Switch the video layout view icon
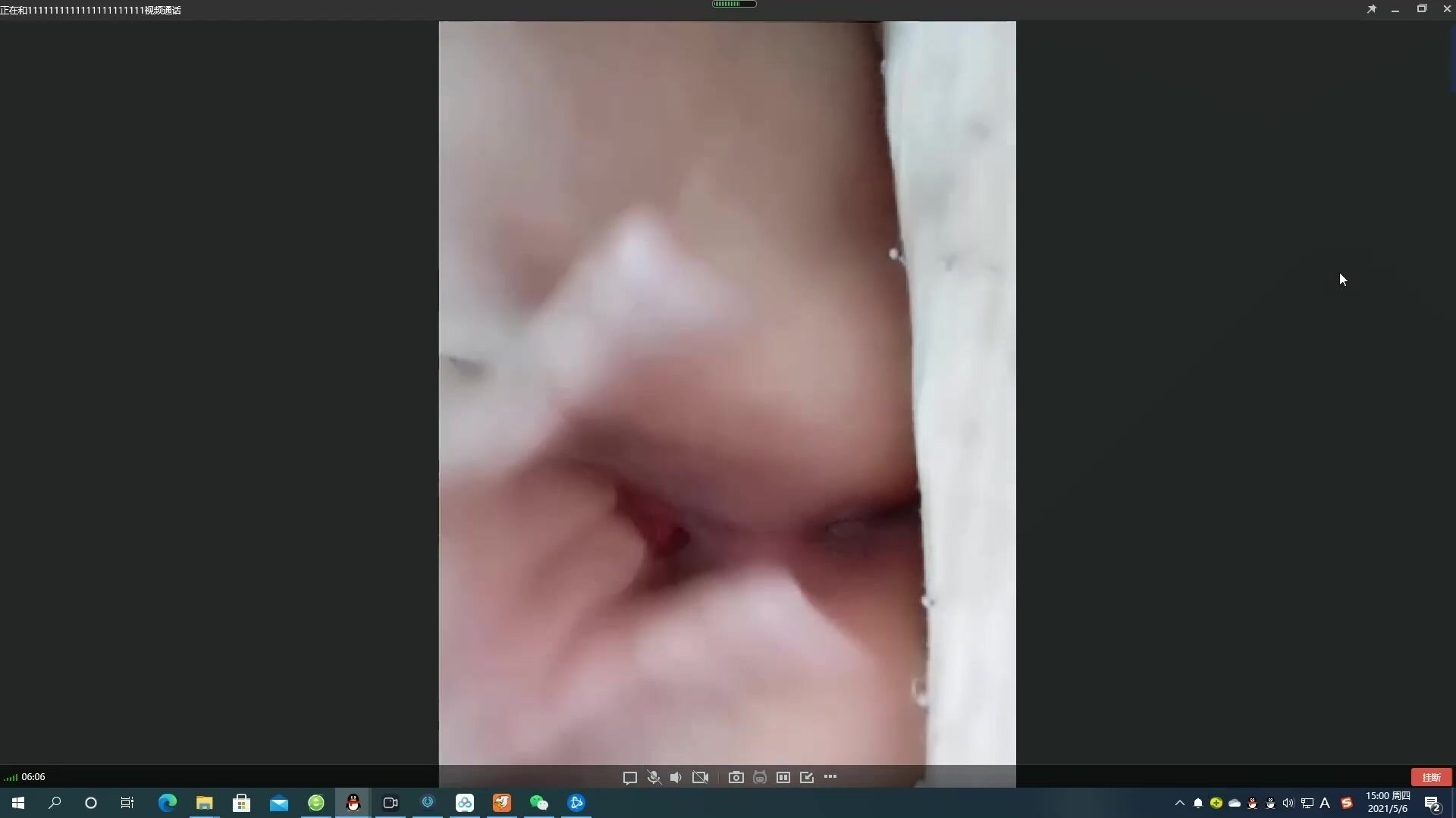1456x818 pixels. (x=783, y=778)
